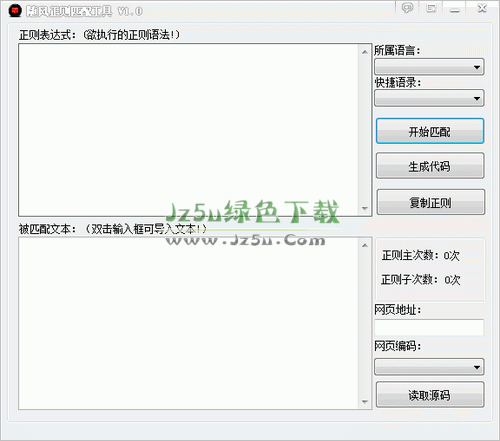Click the 生成代码 button
The height and width of the screenshot is (441, 500).
(x=430, y=166)
